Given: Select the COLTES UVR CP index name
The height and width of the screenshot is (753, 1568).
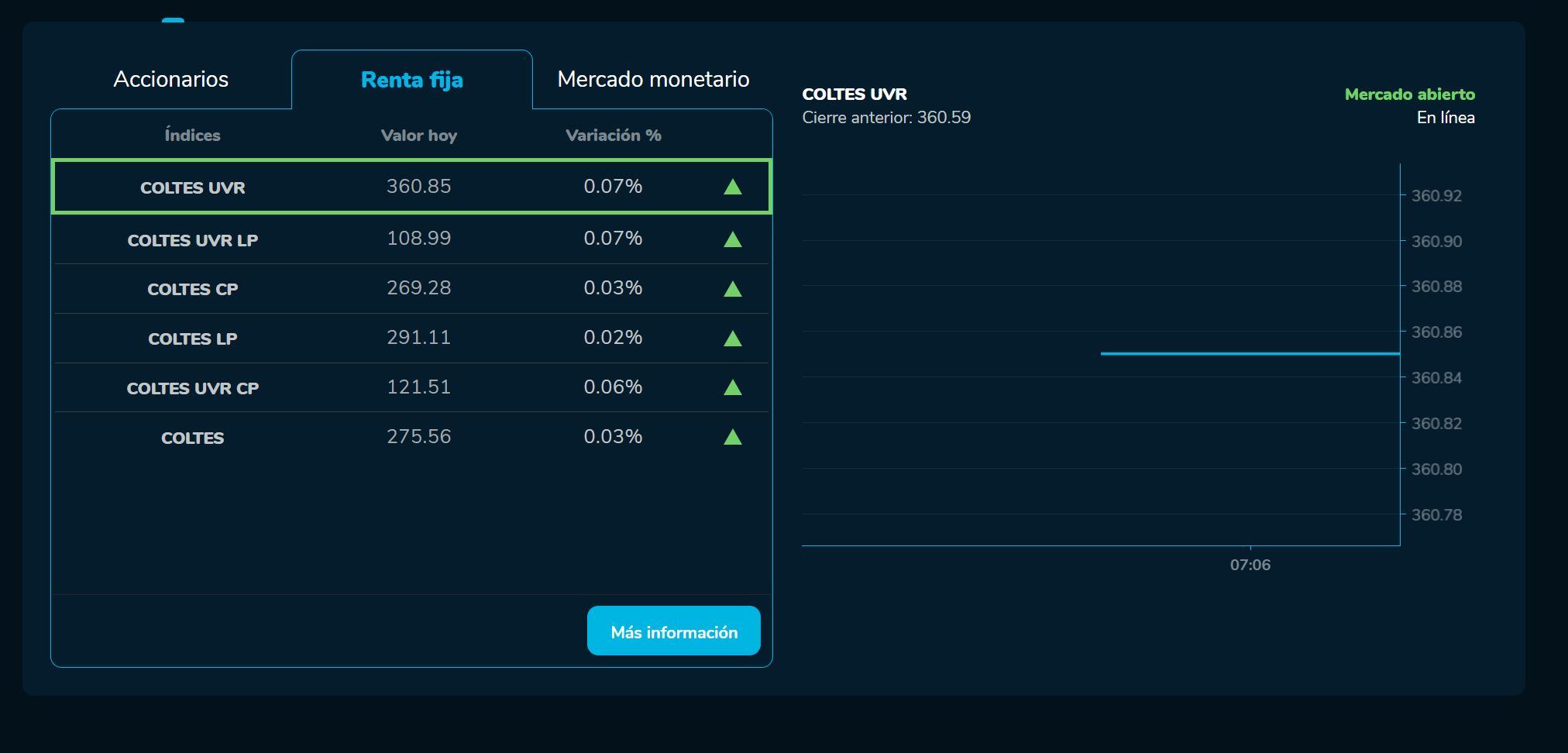Looking at the screenshot, I should 193,388.
